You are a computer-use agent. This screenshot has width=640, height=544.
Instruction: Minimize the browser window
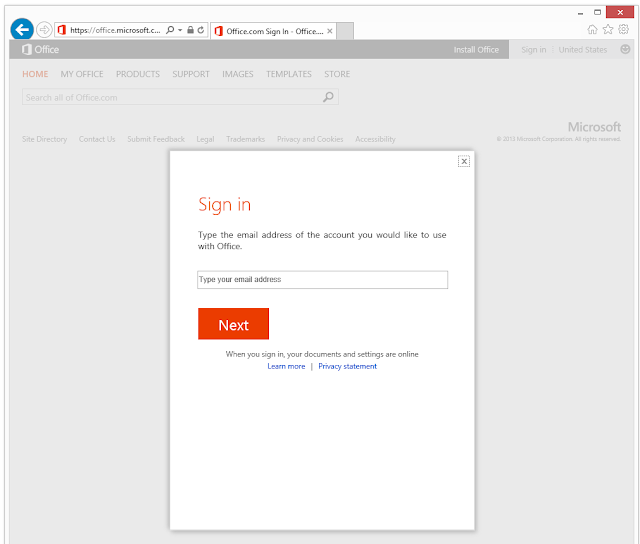(580, 13)
